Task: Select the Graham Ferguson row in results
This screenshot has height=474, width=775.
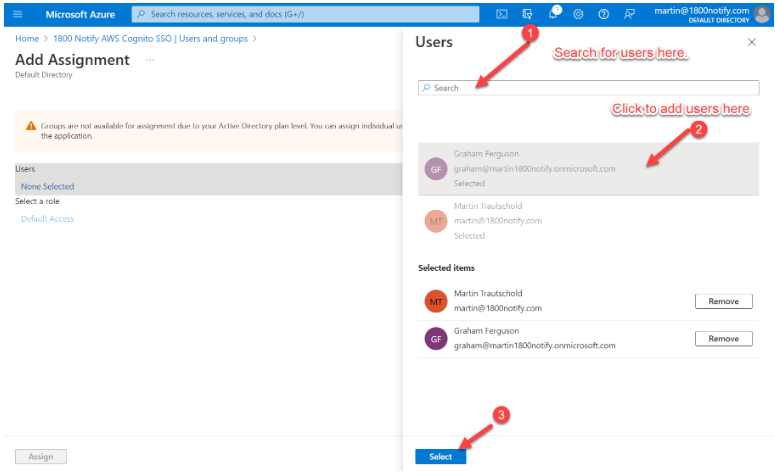Action: pos(589,169)
